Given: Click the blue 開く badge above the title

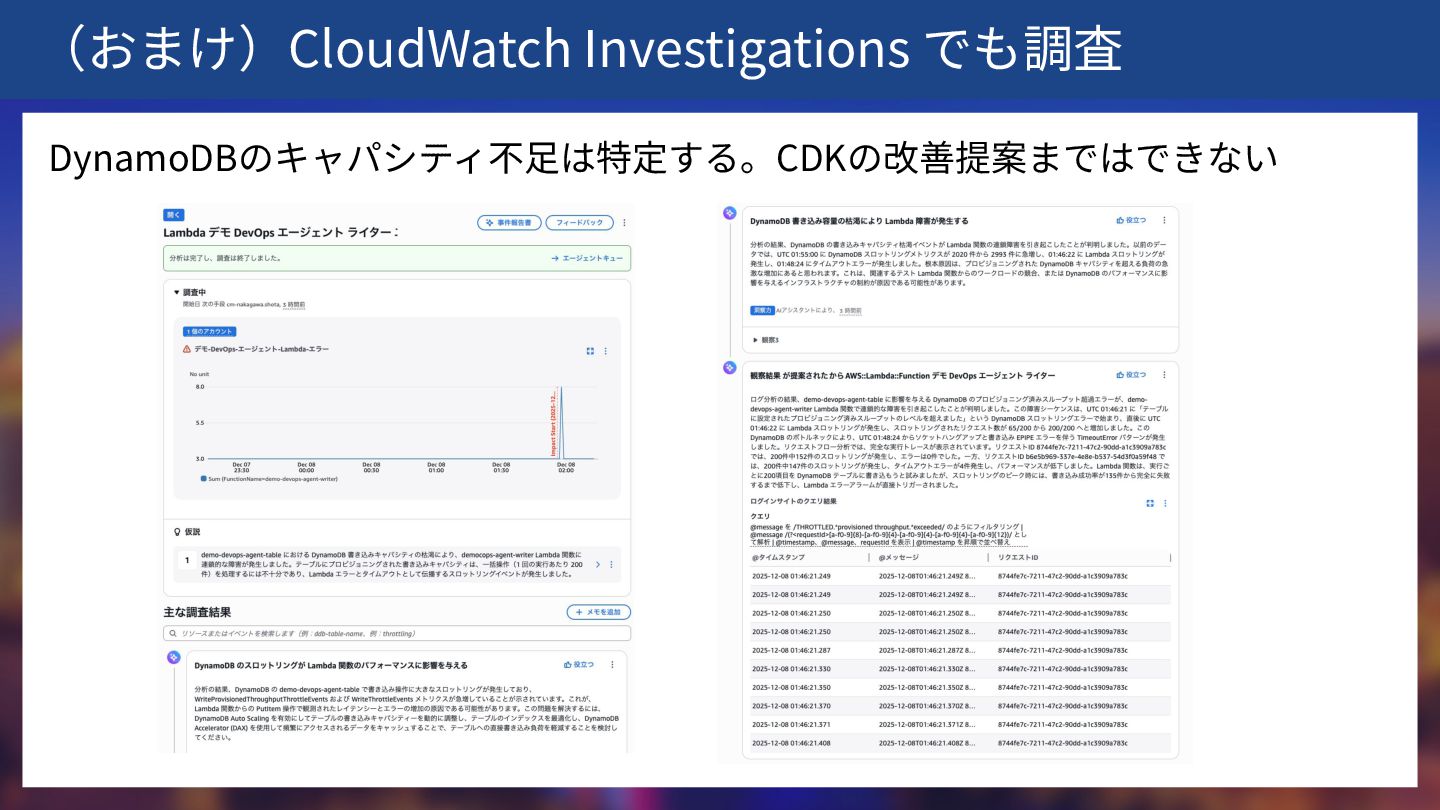Looking at the screenshot, I should [x=173, y=214].
